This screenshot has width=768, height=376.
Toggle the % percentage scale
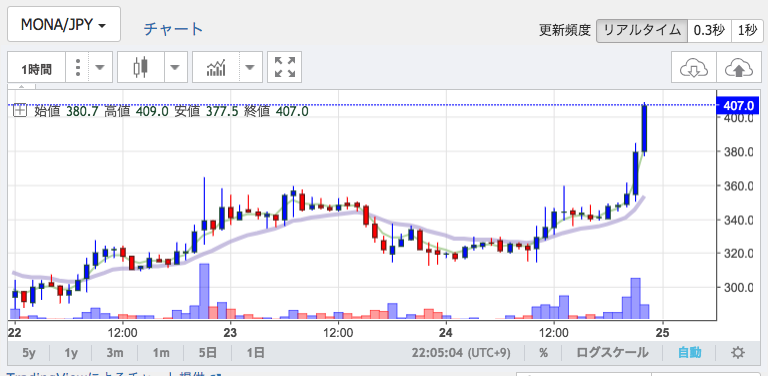pyautogui.click(x=543, y=352)
